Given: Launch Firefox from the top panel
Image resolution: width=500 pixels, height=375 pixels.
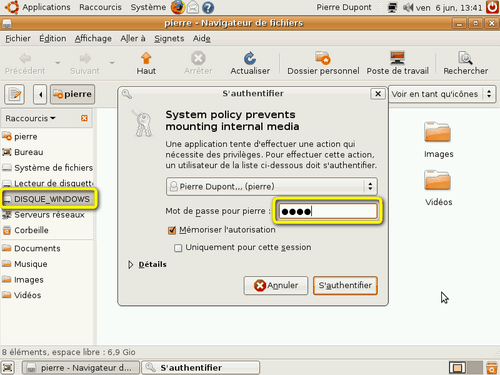Looking at the screenshot, I should [178, 7].
